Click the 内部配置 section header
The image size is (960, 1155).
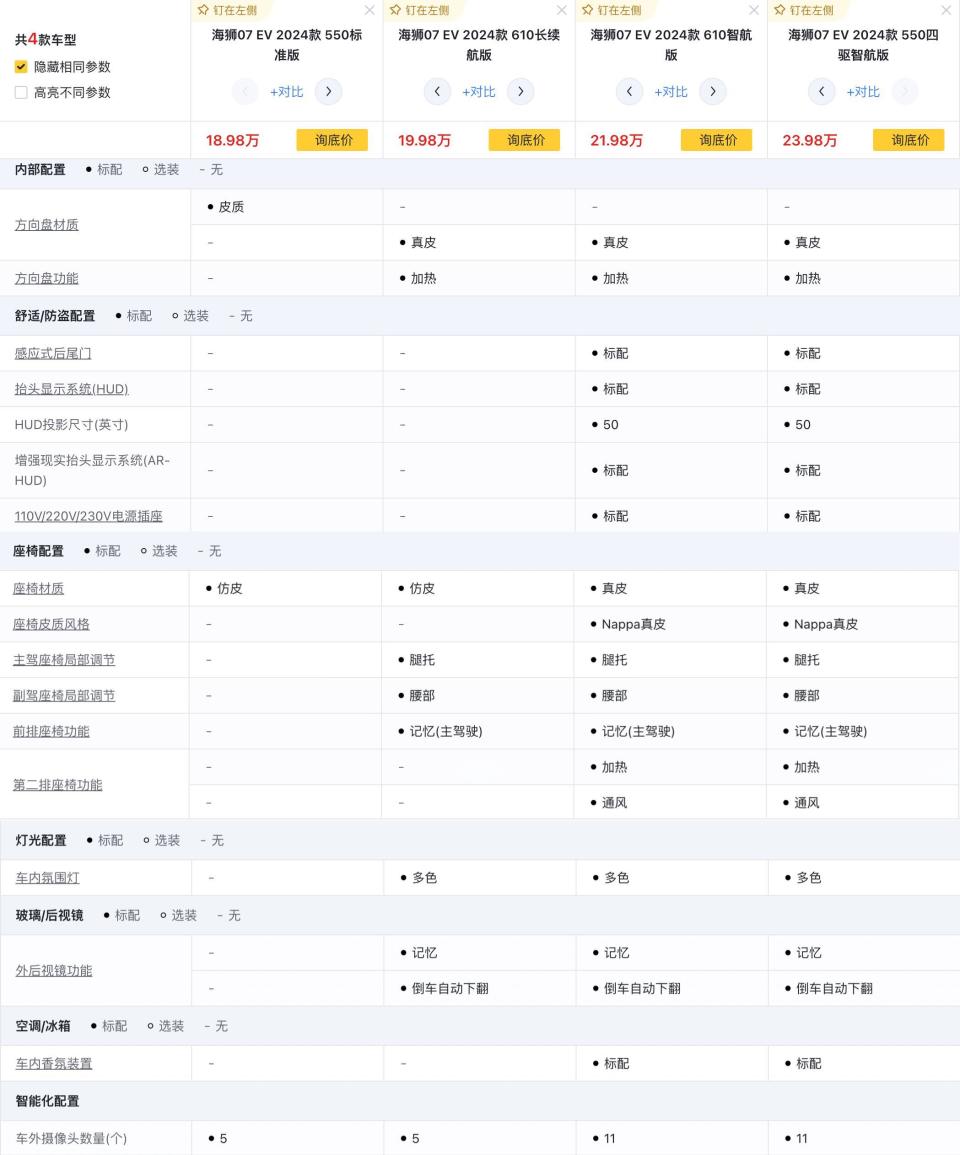pyautogui.click(x=40, y=169)
